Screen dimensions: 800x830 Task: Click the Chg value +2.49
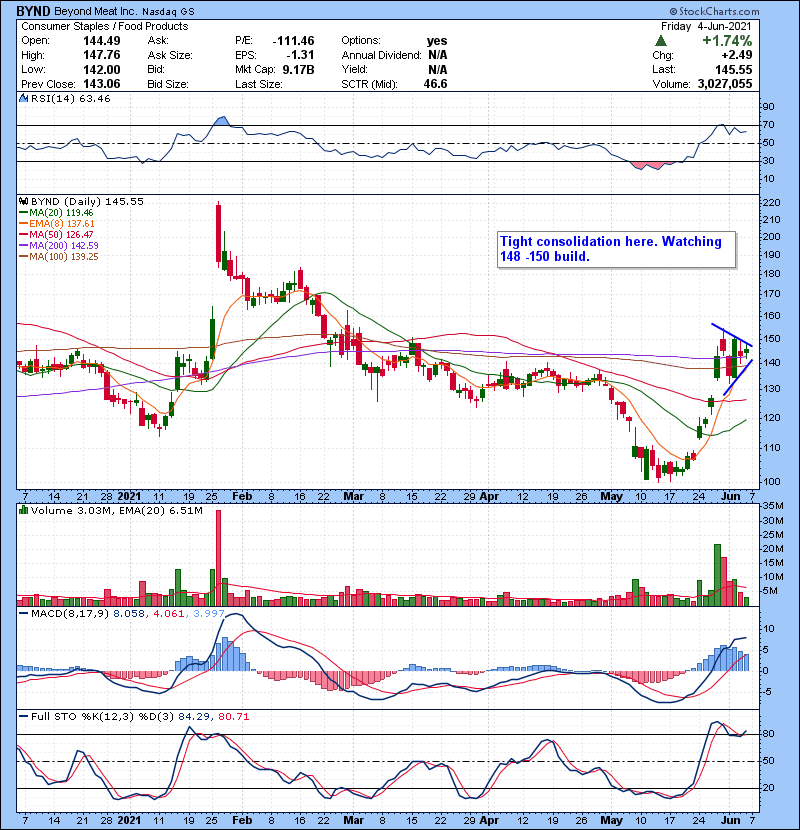pos(736,55)
